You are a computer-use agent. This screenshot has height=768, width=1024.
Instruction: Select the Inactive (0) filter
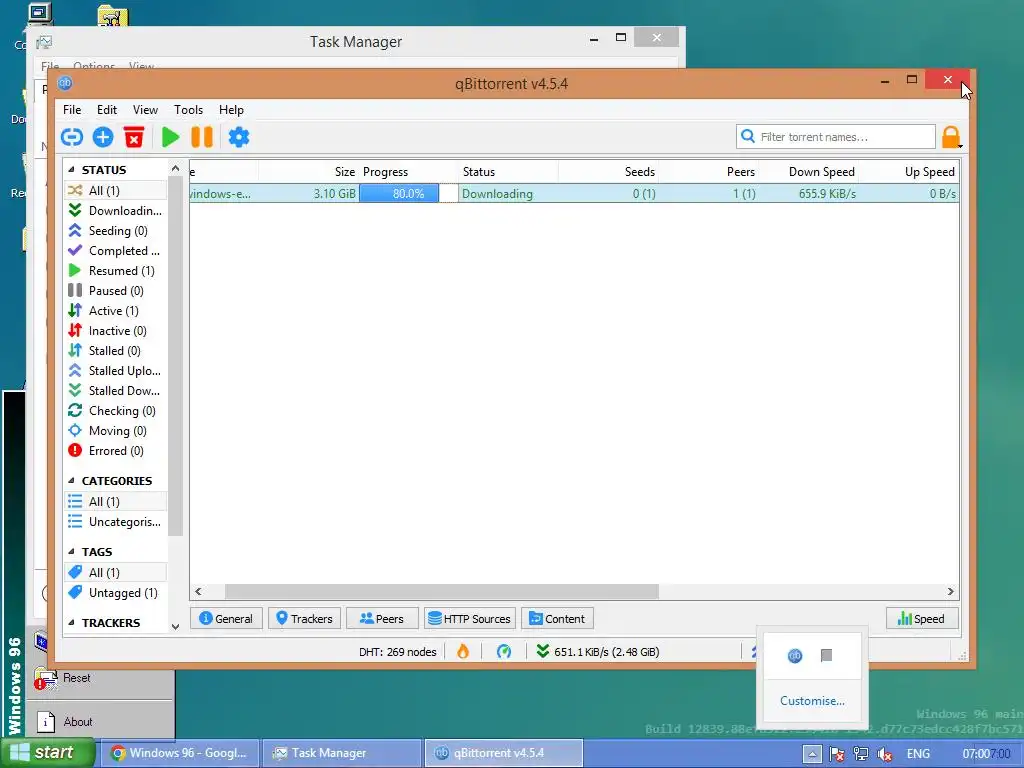click(x=116, y=330)
